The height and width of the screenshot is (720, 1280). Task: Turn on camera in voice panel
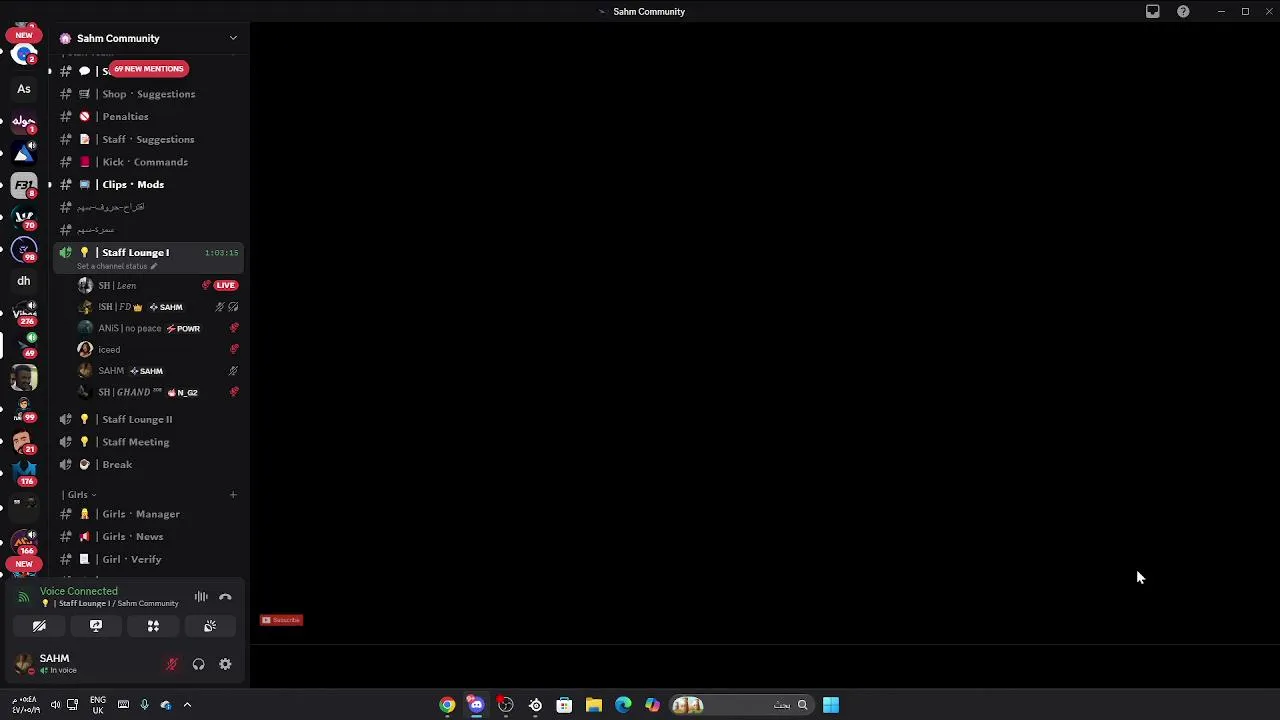(x=39, y=626)
